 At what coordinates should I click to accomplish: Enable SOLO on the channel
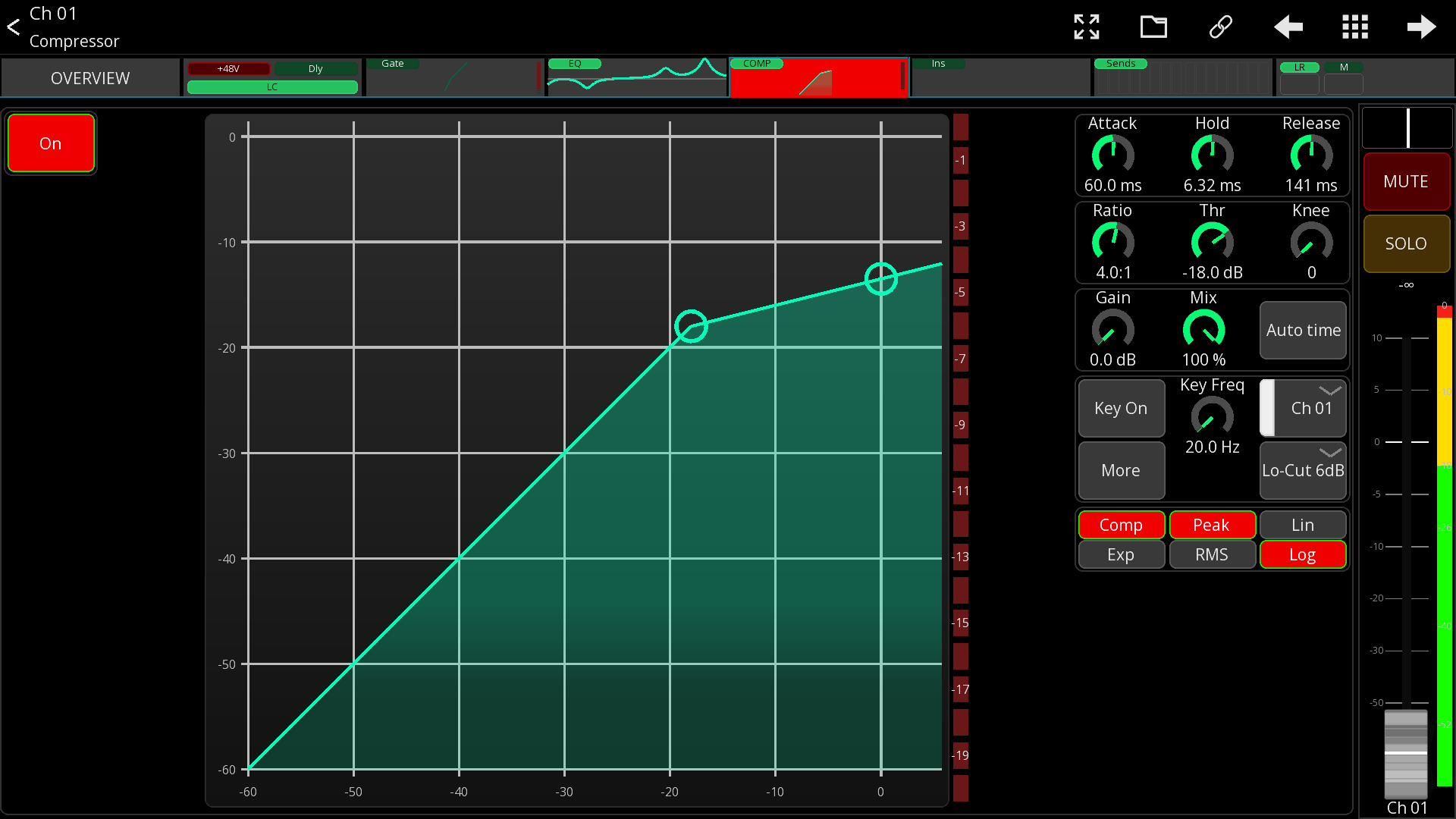coord(1406,244)
